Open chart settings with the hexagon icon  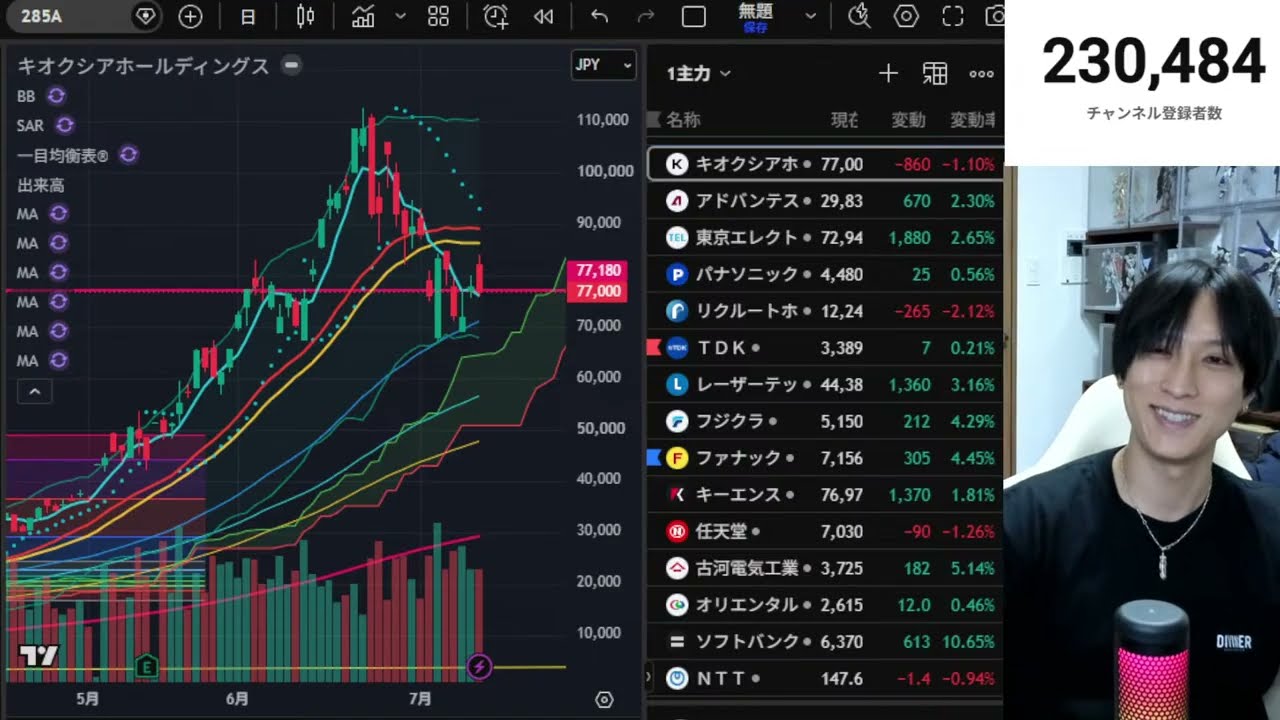pos(906,16)
